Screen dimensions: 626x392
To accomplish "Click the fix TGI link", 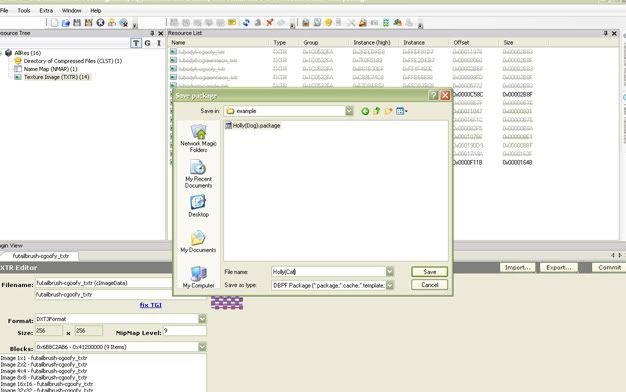I will (151, 305).
